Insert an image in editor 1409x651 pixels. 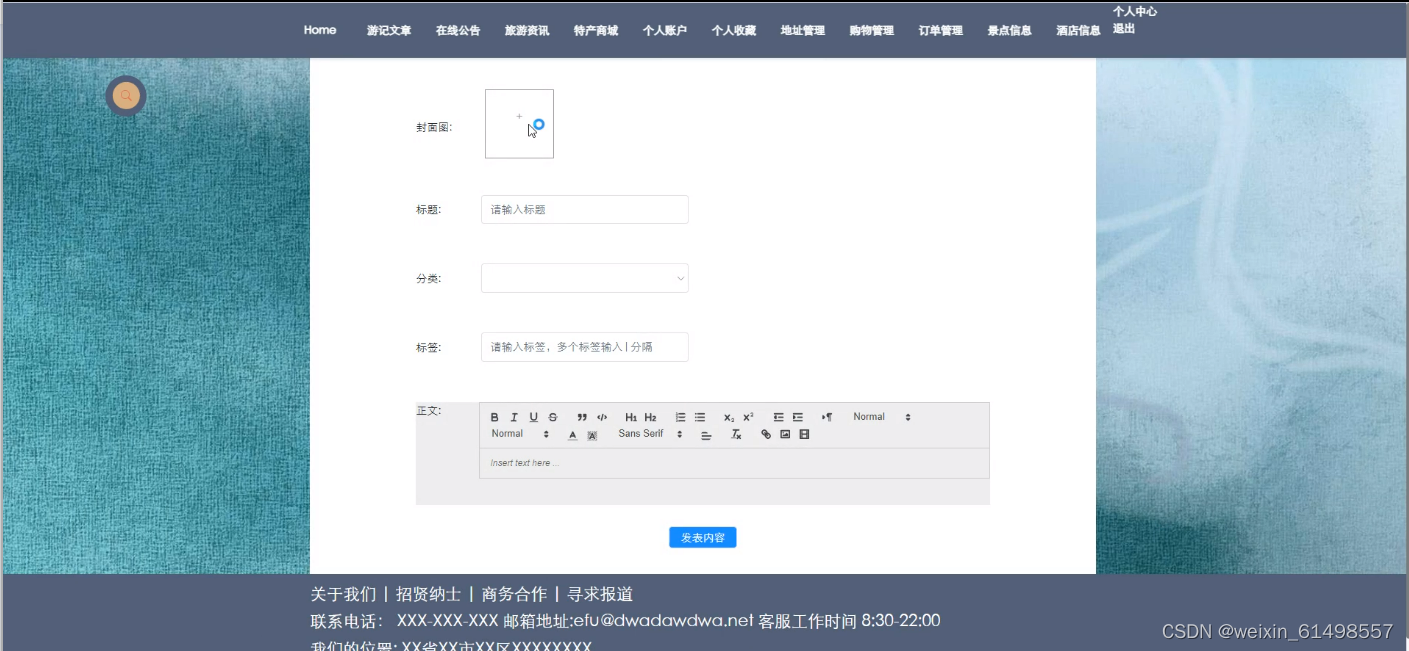tap(785, 435)
